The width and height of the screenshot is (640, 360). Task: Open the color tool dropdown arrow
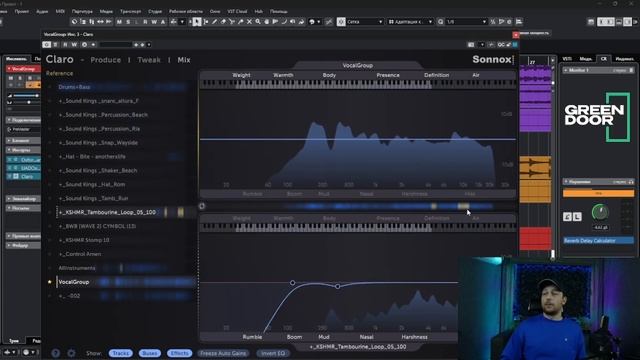pos(319,22)
